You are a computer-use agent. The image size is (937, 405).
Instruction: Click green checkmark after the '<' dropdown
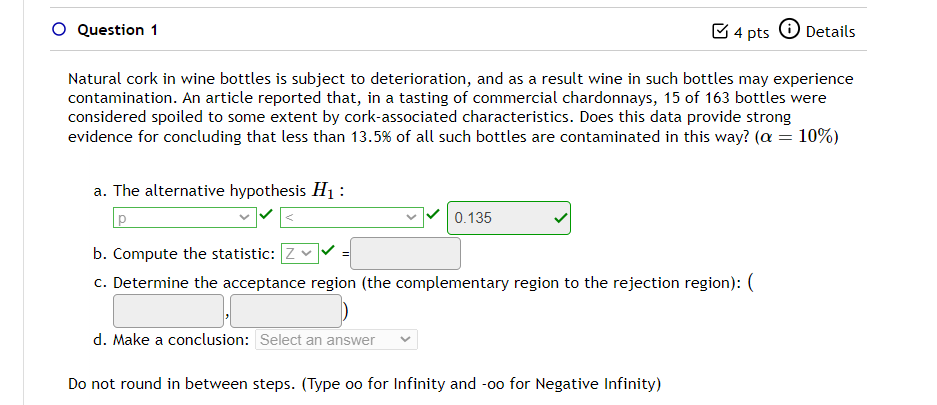tap(432, 215)
